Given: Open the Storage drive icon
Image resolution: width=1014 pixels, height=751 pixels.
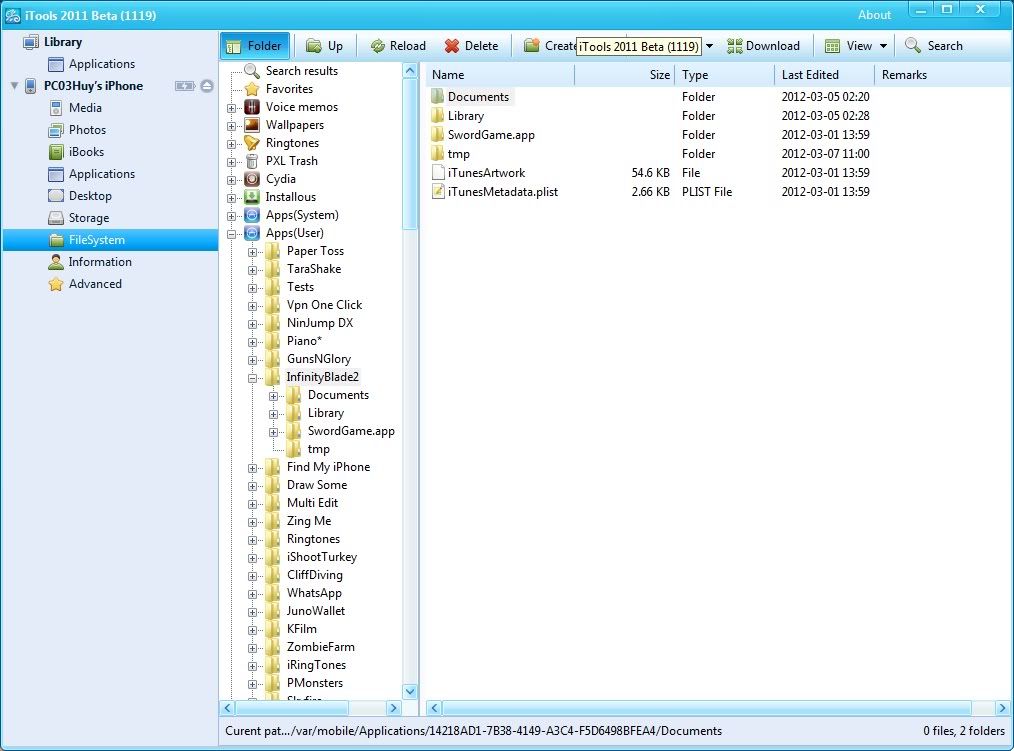Looking at the screenshot, I should click(56, 218).
